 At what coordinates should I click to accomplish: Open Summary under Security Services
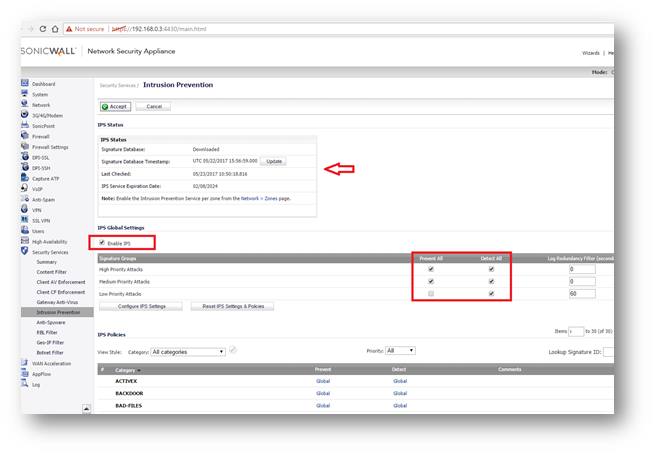click(x=46, y=262)
